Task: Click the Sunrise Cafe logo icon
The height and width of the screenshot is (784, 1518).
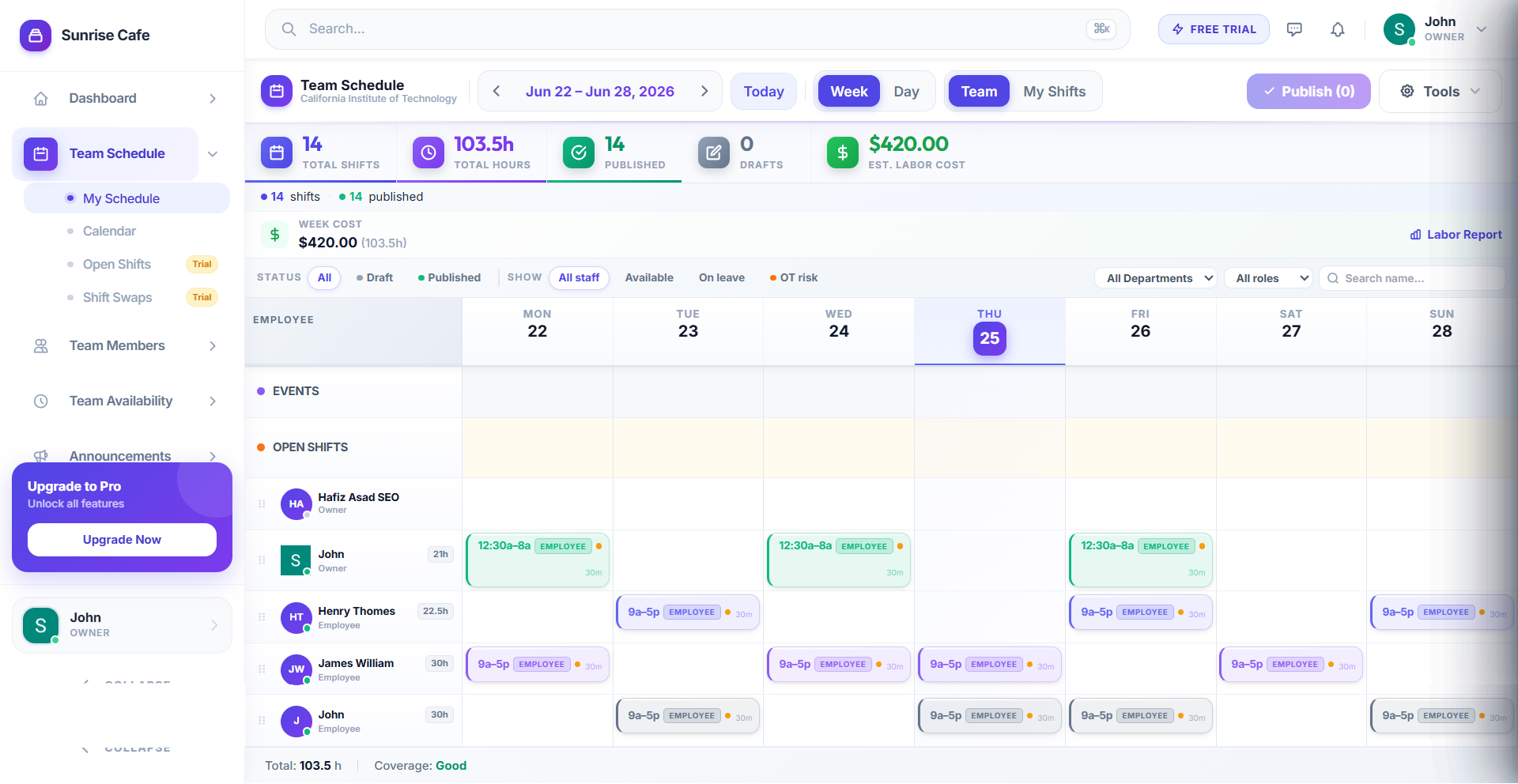Action: pos(36,36)
